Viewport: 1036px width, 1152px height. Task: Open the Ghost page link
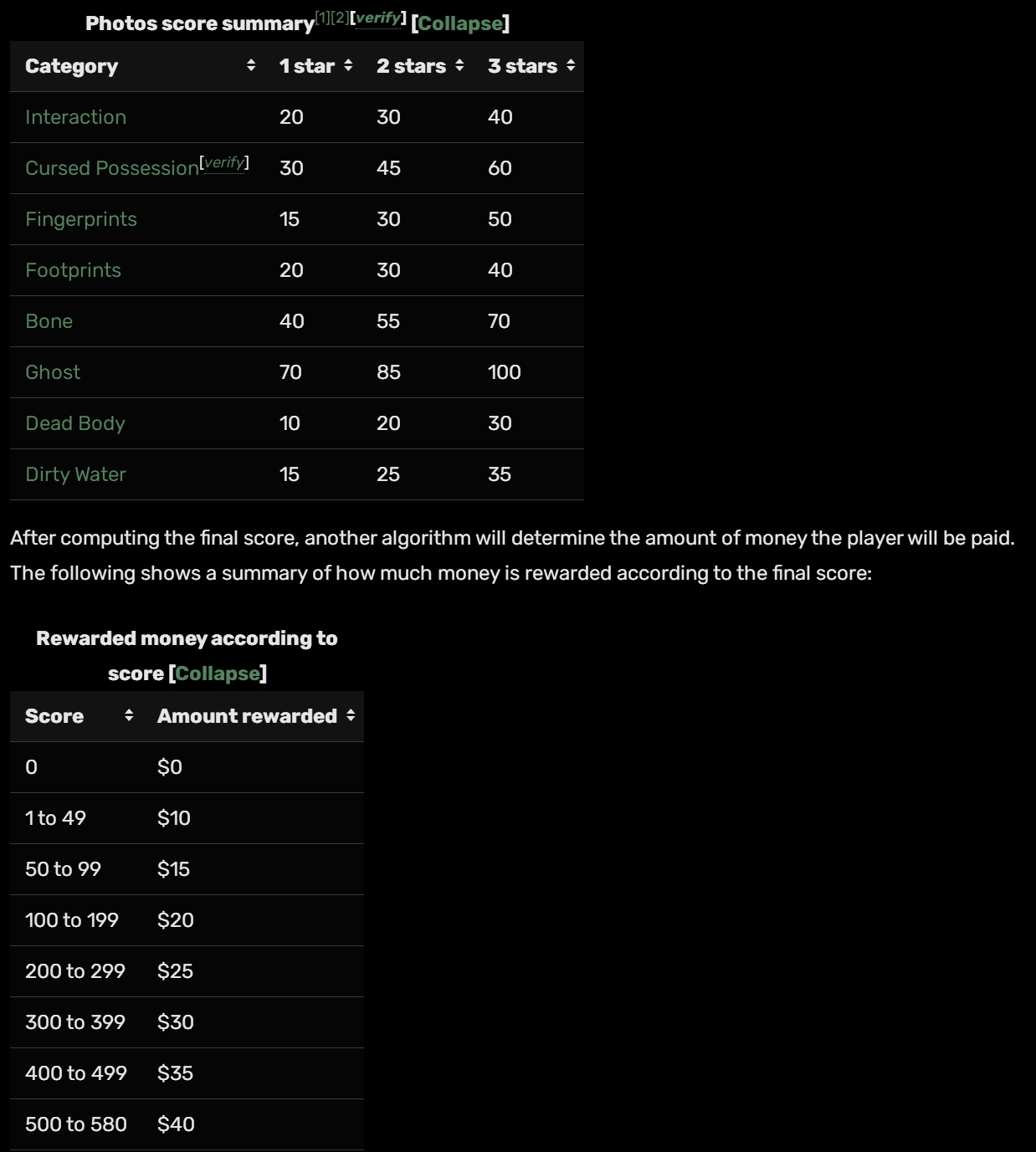[x=53, y=372]
